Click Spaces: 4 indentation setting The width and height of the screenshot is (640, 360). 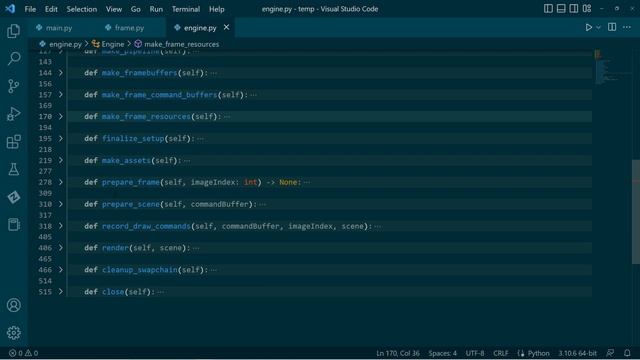(442, 353)
